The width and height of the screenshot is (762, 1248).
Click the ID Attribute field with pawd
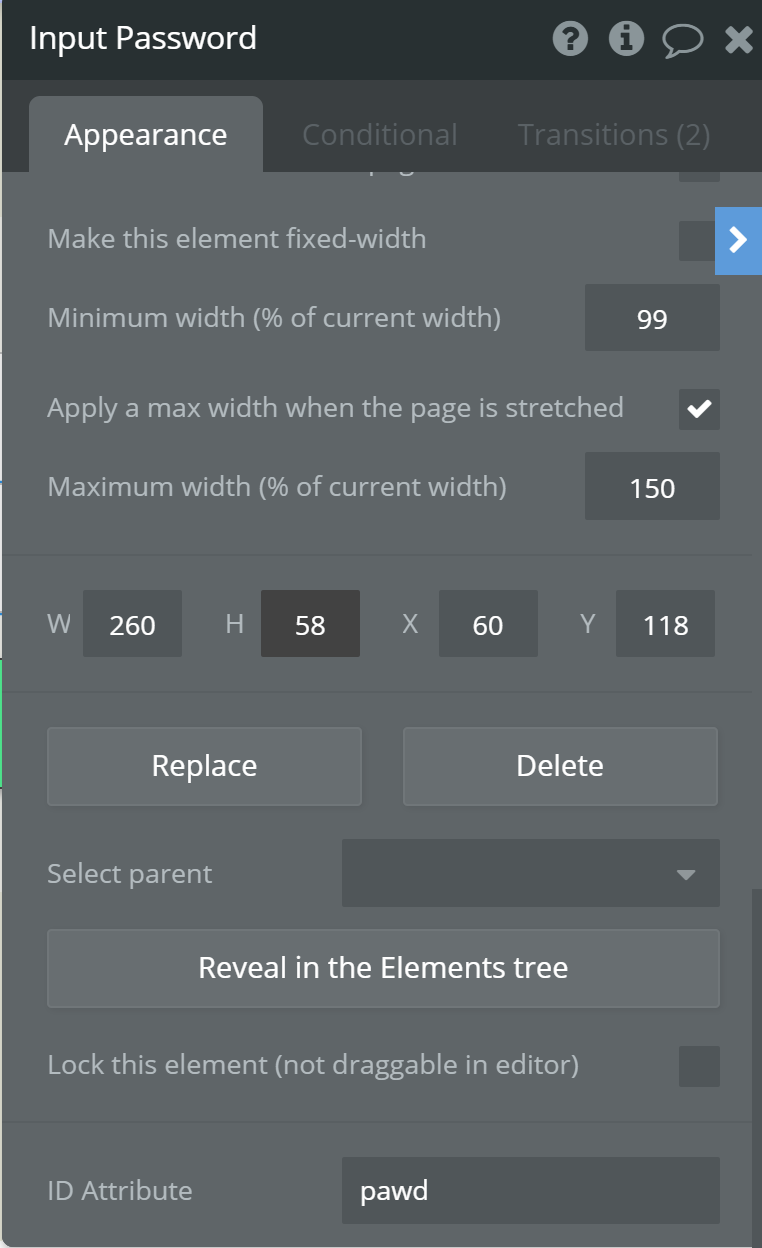(x=531, y=1190)
